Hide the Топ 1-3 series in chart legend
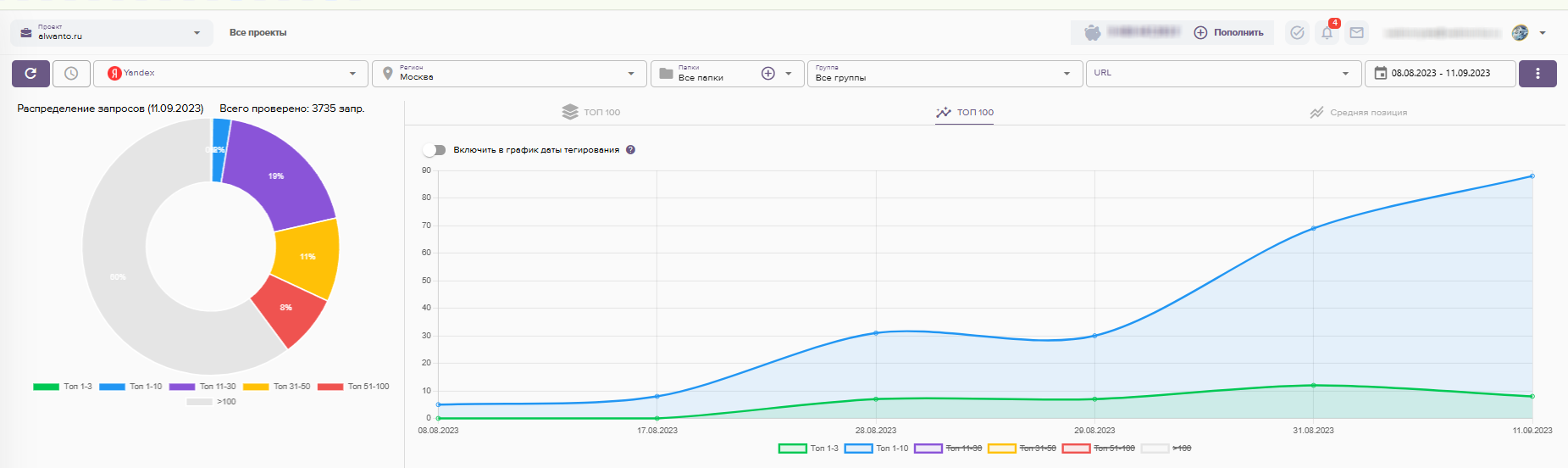The image size is (1568, 468). point(809,448)
